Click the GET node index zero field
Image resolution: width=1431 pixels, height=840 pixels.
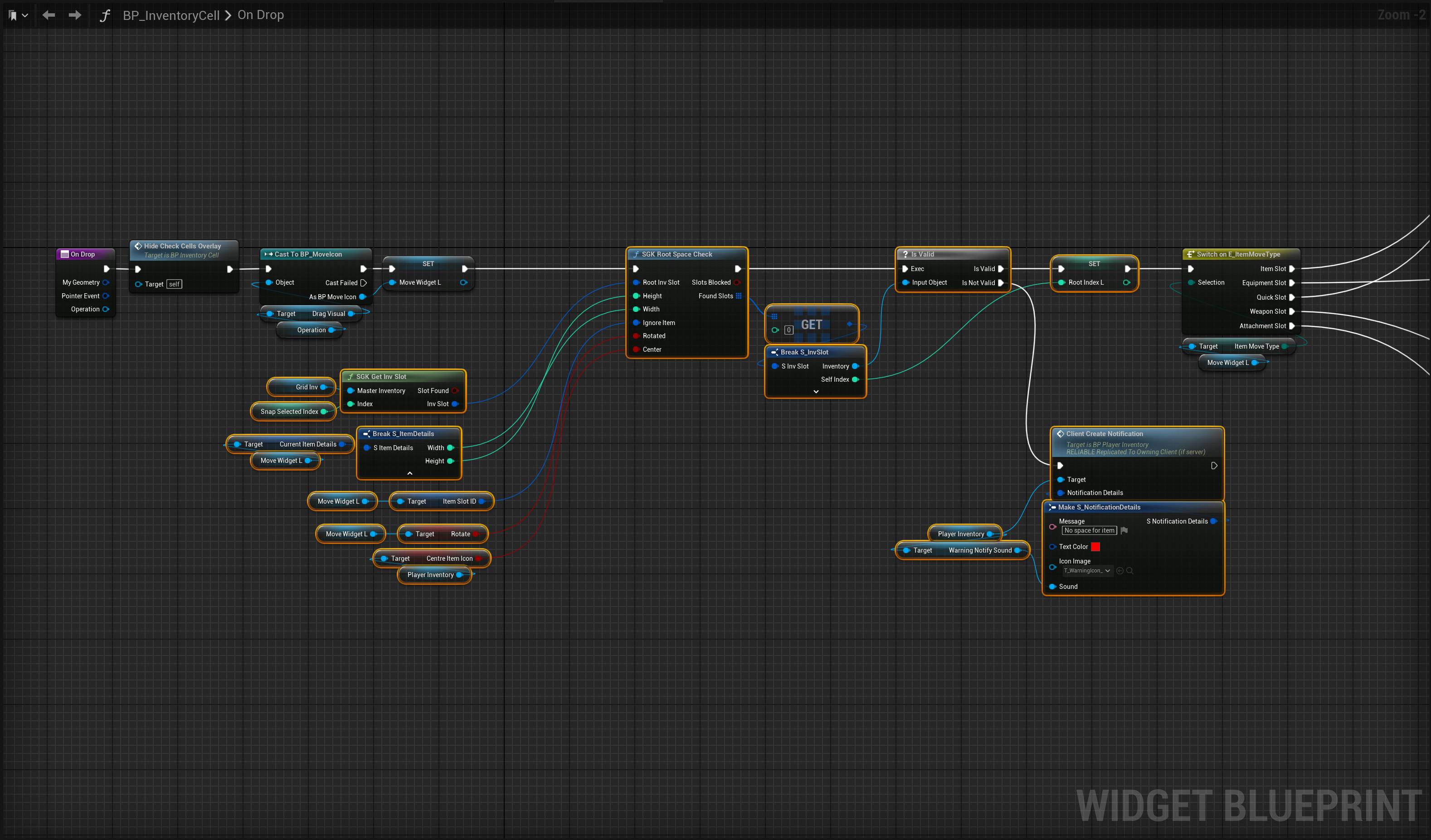pyautogui.click(x=789, y=330)
